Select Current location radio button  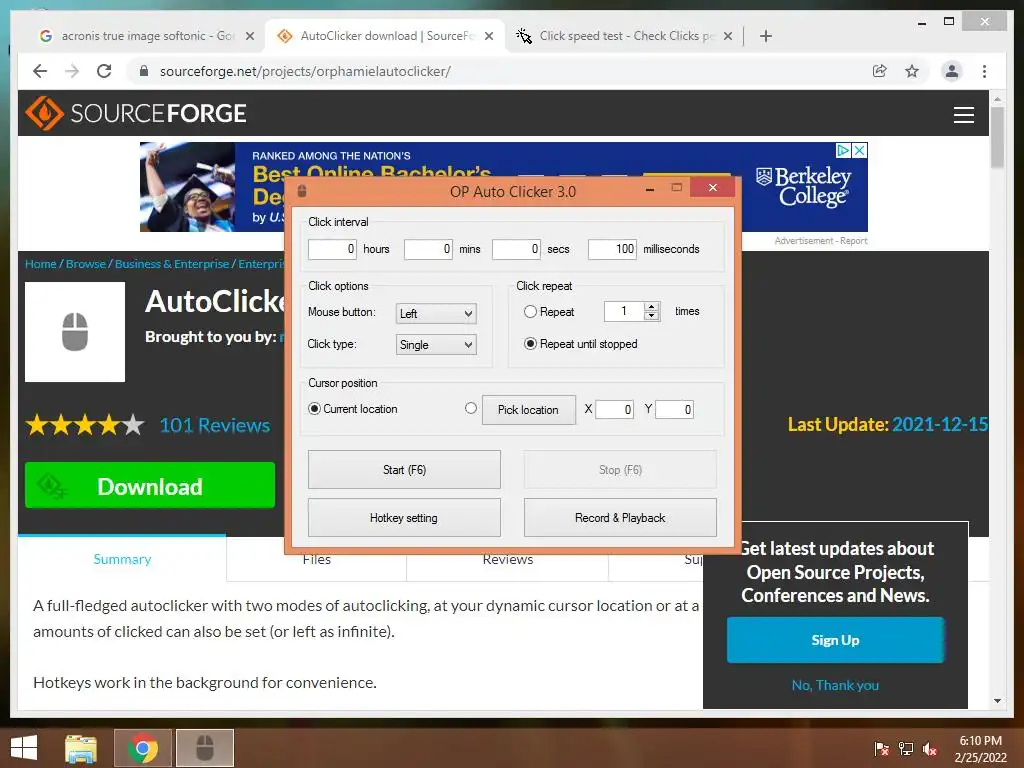[314, 409]
